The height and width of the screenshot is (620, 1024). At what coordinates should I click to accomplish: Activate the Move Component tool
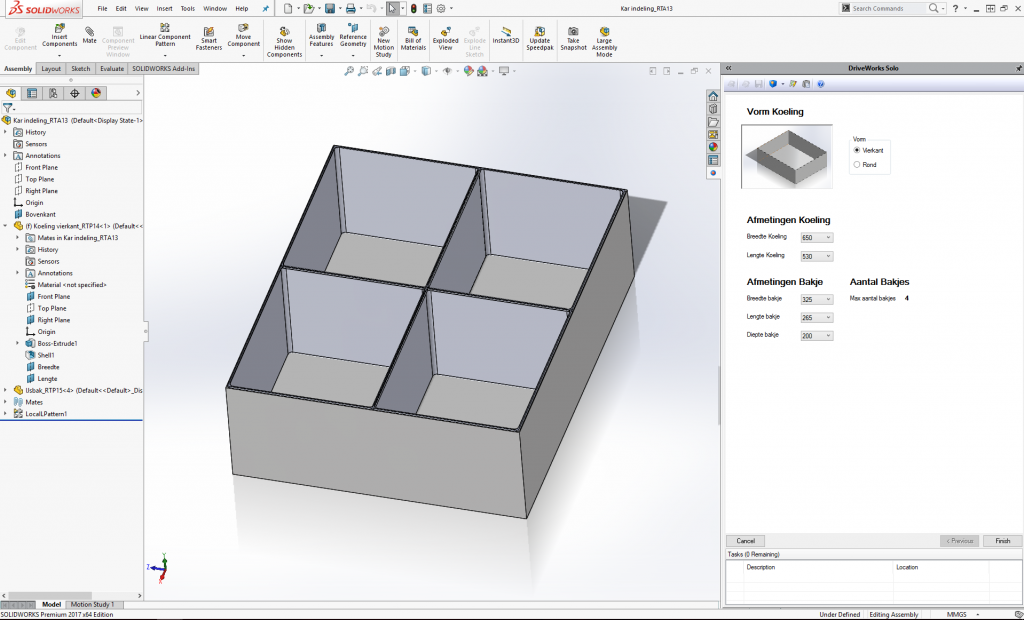[244, 35]
